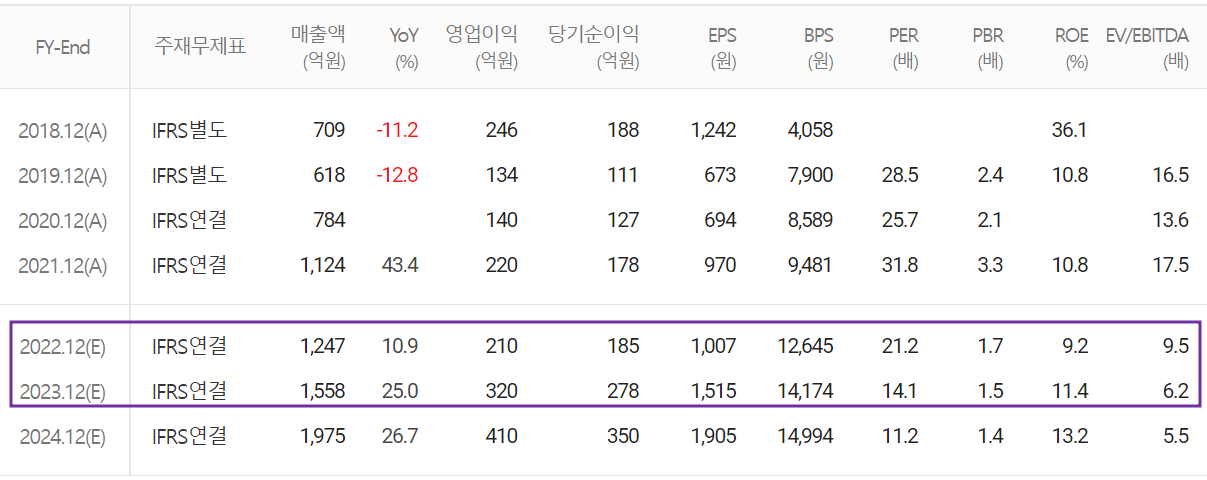Click the 영업이익 (억원) column header

[x=482, y=47]
